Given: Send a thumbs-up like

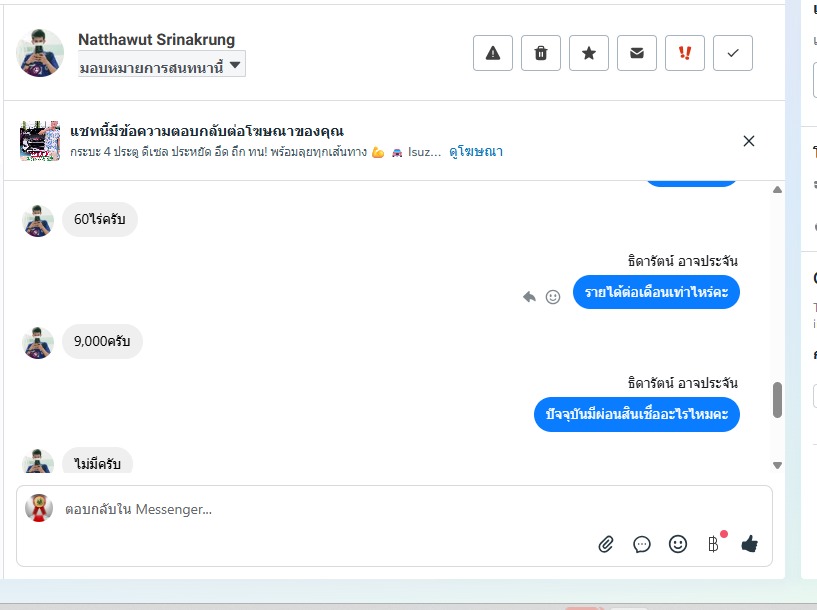Looking at the screenshot, I should [749, 544].
